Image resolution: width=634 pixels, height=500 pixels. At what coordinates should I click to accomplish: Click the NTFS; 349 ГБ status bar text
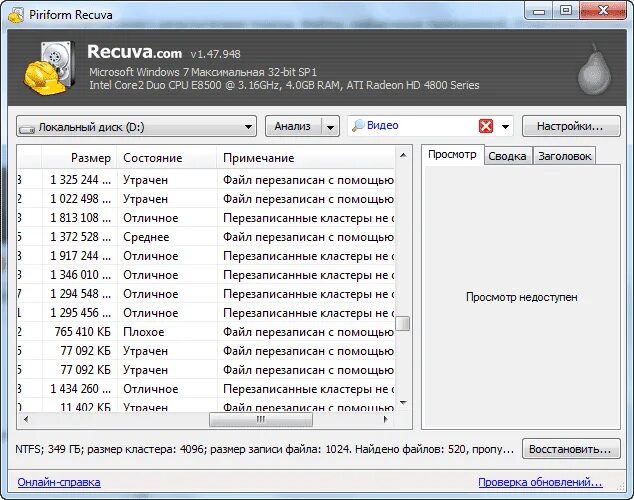tap(264, 449)
